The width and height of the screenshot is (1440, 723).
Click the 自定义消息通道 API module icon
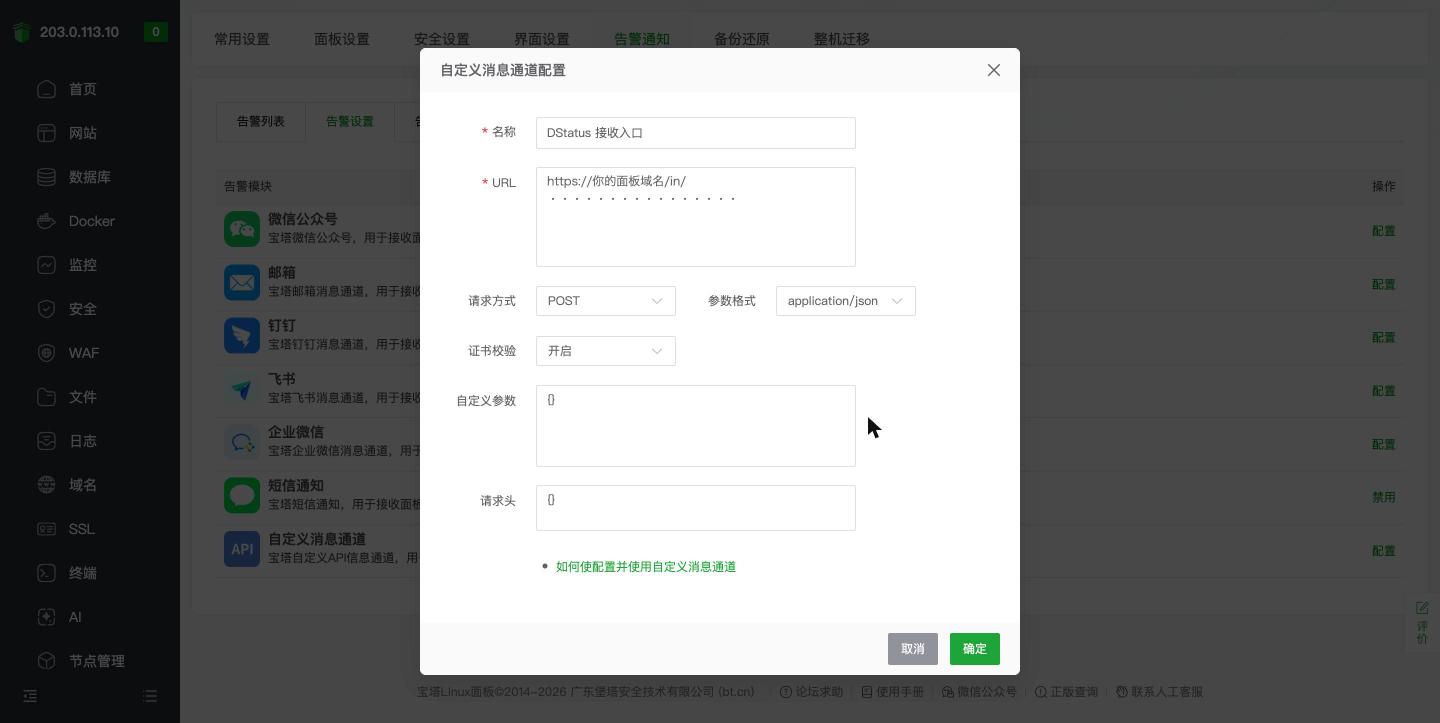coord(242,549)
